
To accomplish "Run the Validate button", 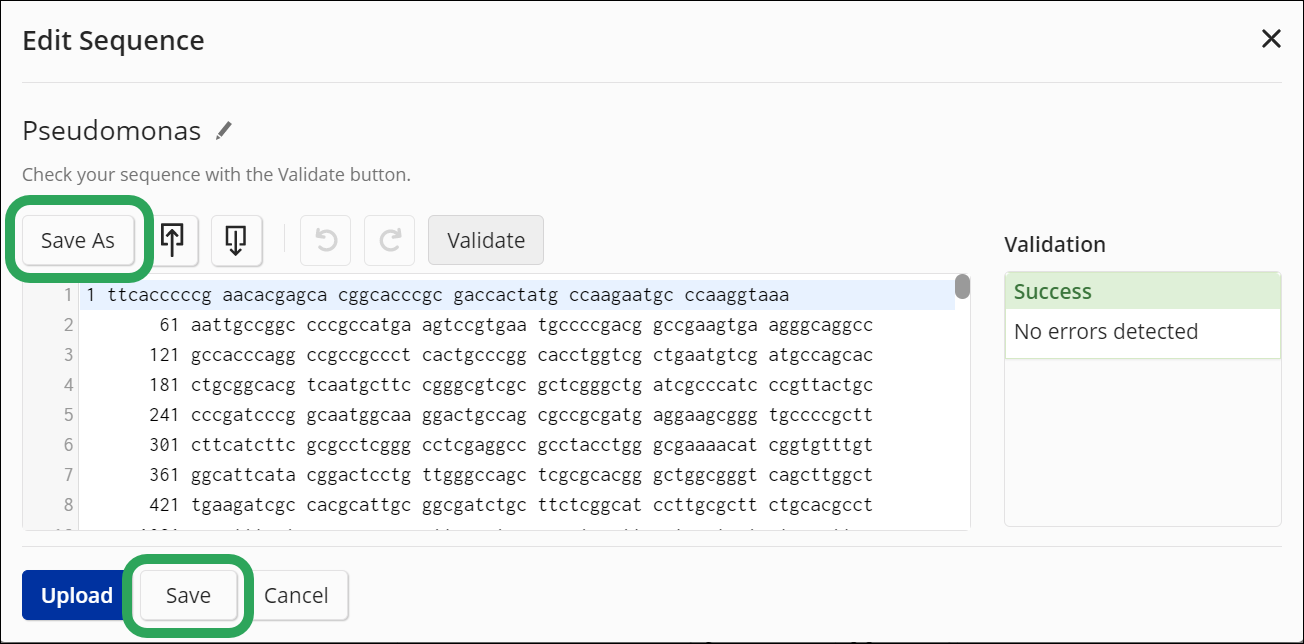I will pos(486,240).
